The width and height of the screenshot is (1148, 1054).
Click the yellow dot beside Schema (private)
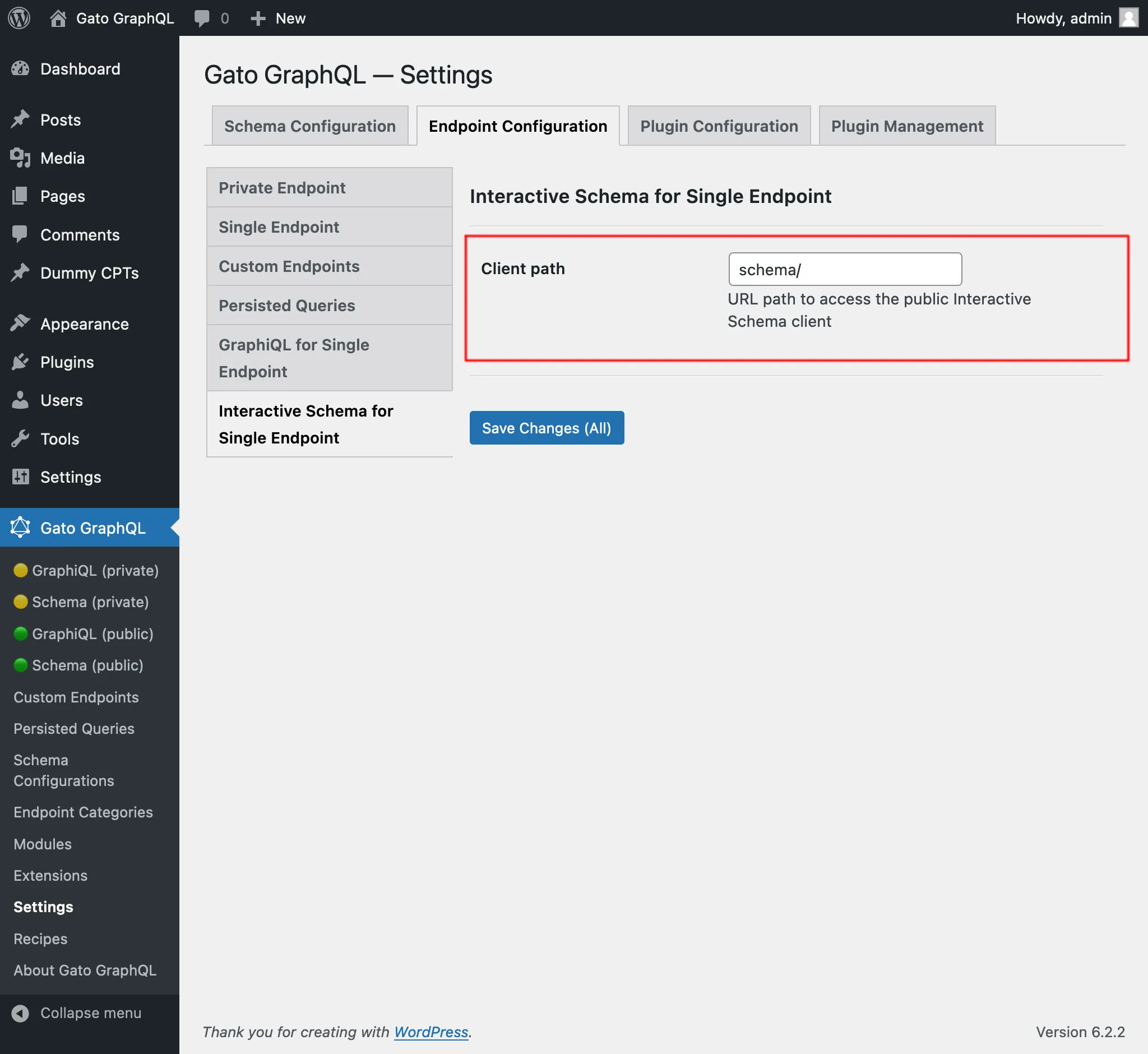pyautogui.click(x=21, y=602)
